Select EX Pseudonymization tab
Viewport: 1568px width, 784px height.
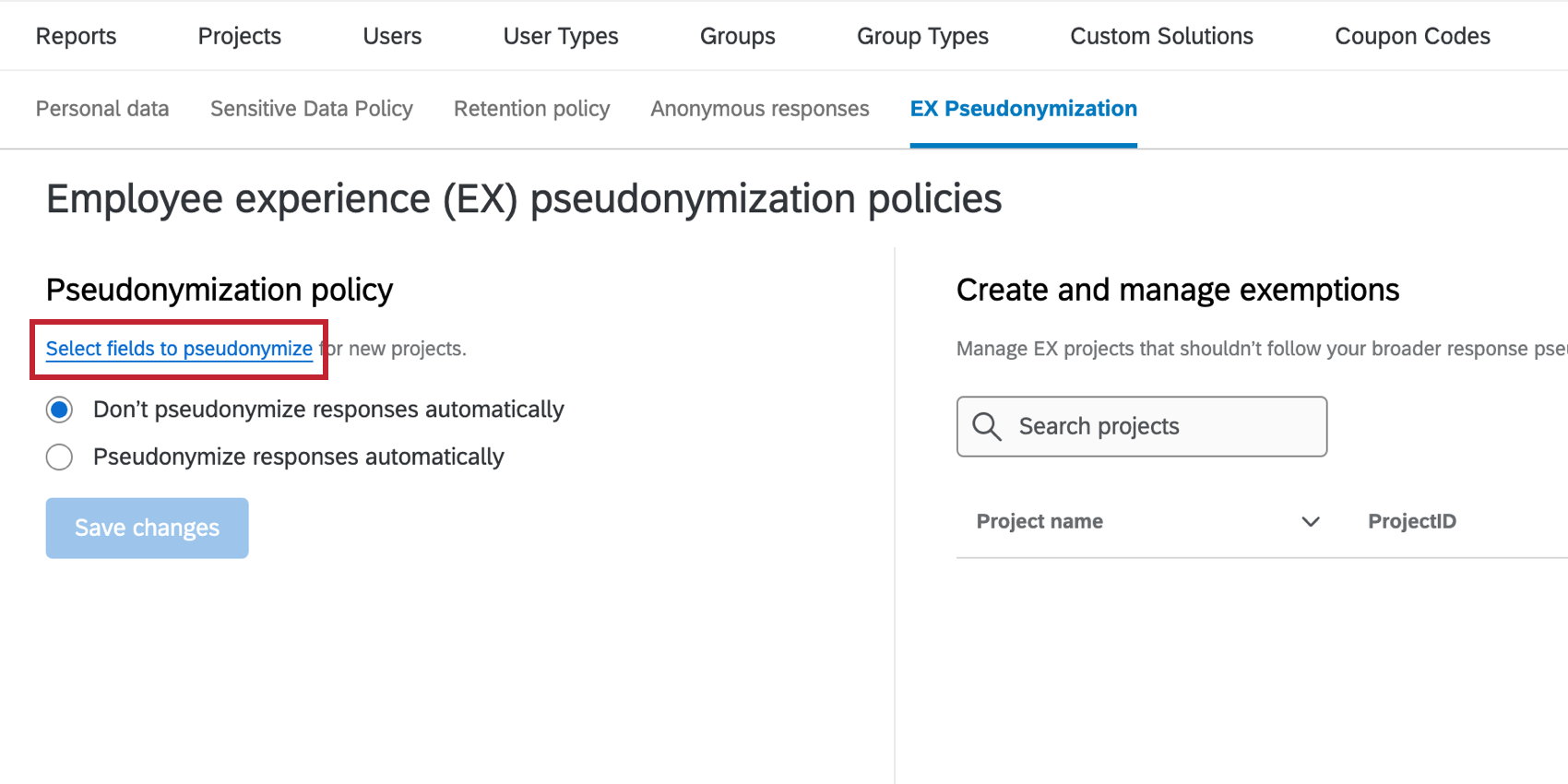[x=1023, y=109]
